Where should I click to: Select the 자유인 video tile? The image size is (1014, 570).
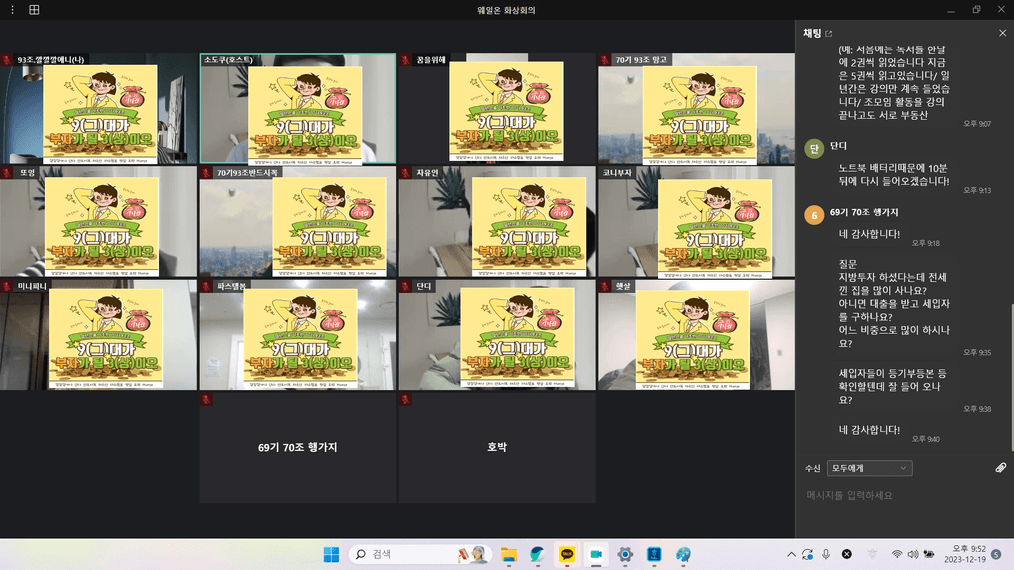pyautogui.click(x=497, y=221)
